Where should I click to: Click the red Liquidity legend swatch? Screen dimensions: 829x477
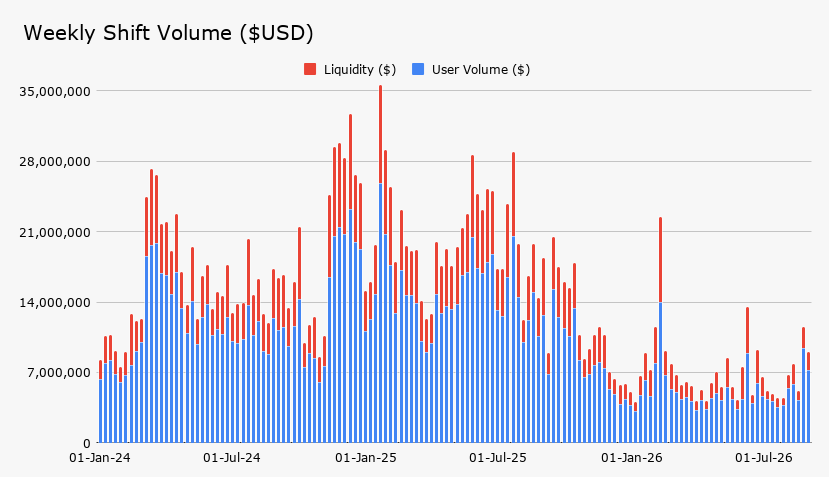[310, 69]
